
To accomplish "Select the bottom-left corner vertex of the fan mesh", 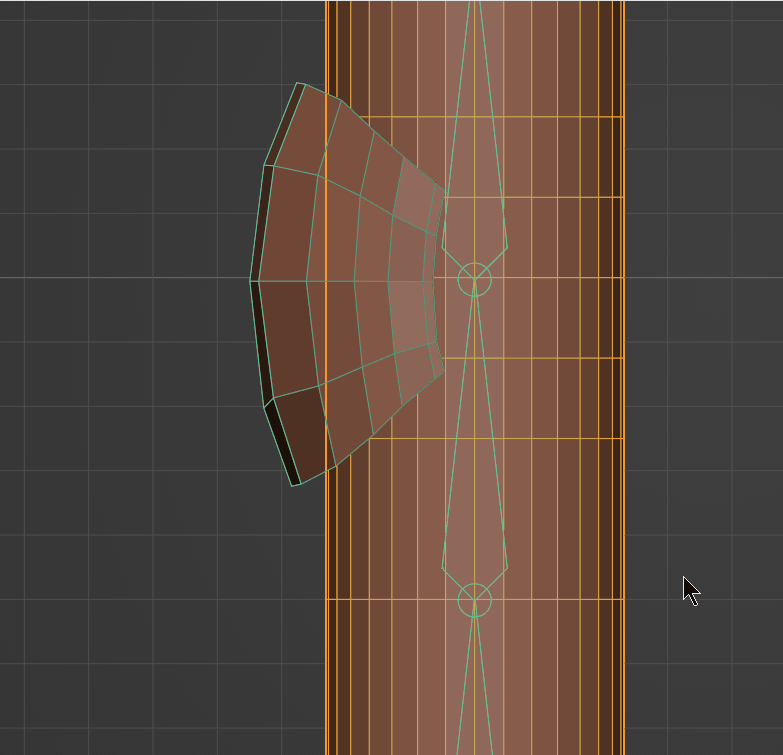I will 293,485.
